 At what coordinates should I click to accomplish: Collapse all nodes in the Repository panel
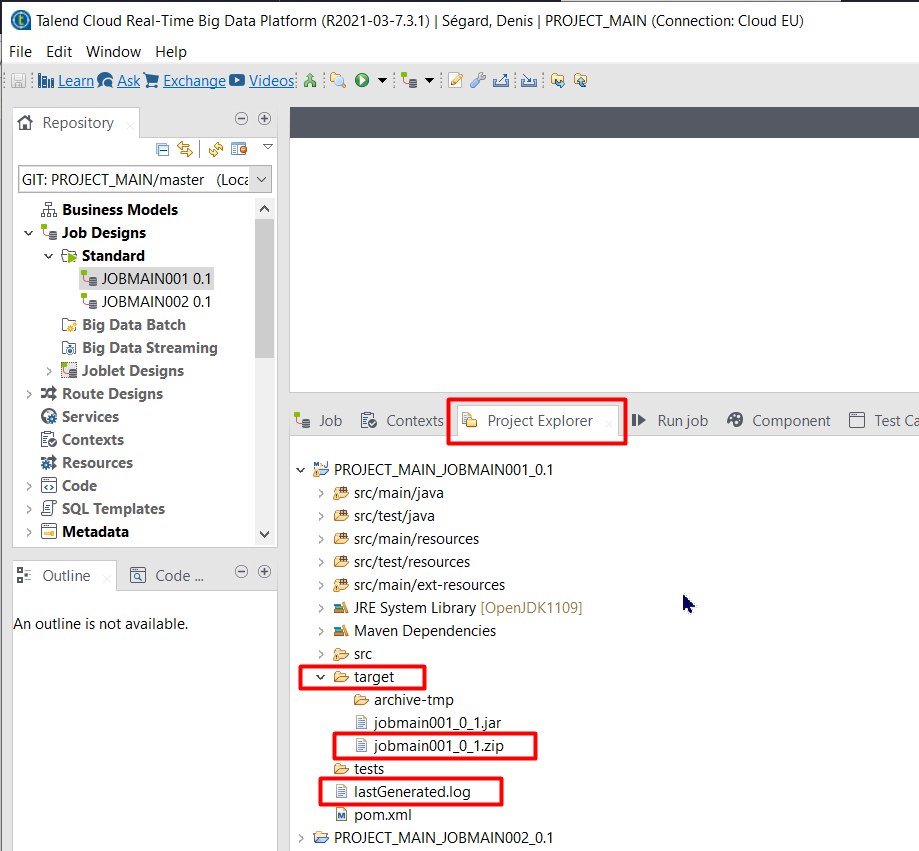pos(161,147)
